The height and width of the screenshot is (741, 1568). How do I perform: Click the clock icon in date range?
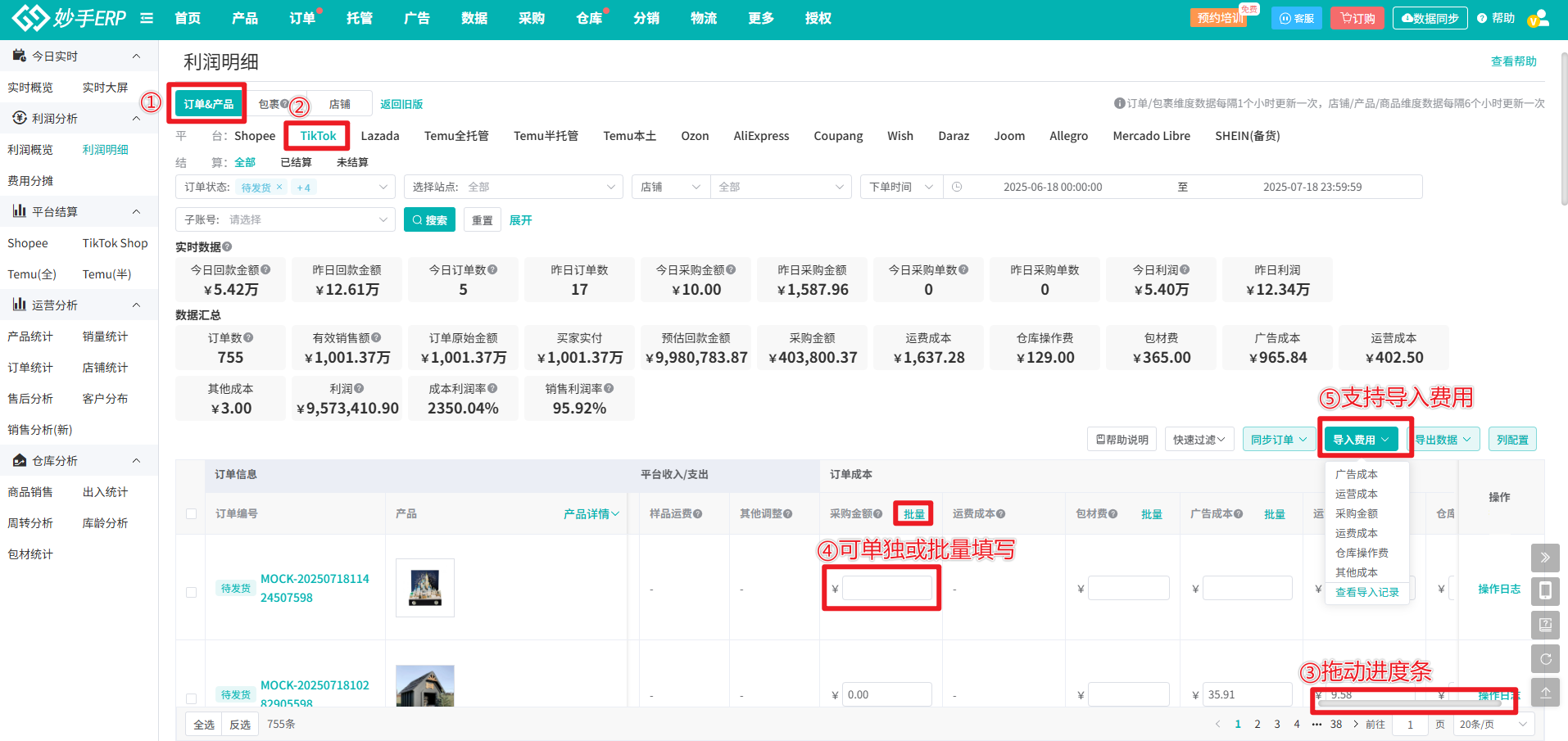pos(957,187)
